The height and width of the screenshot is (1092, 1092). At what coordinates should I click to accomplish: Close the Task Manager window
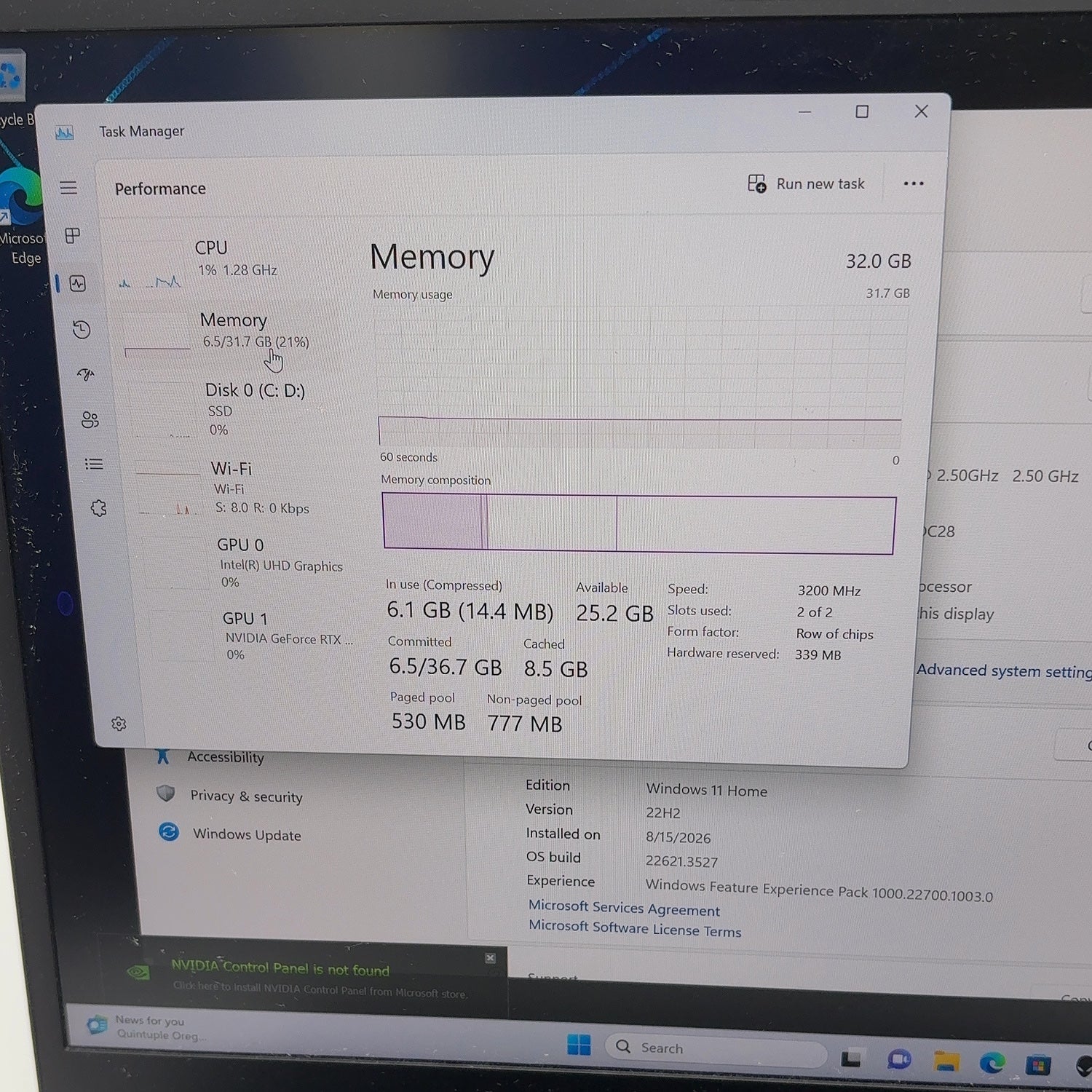[x=921, y=111]
